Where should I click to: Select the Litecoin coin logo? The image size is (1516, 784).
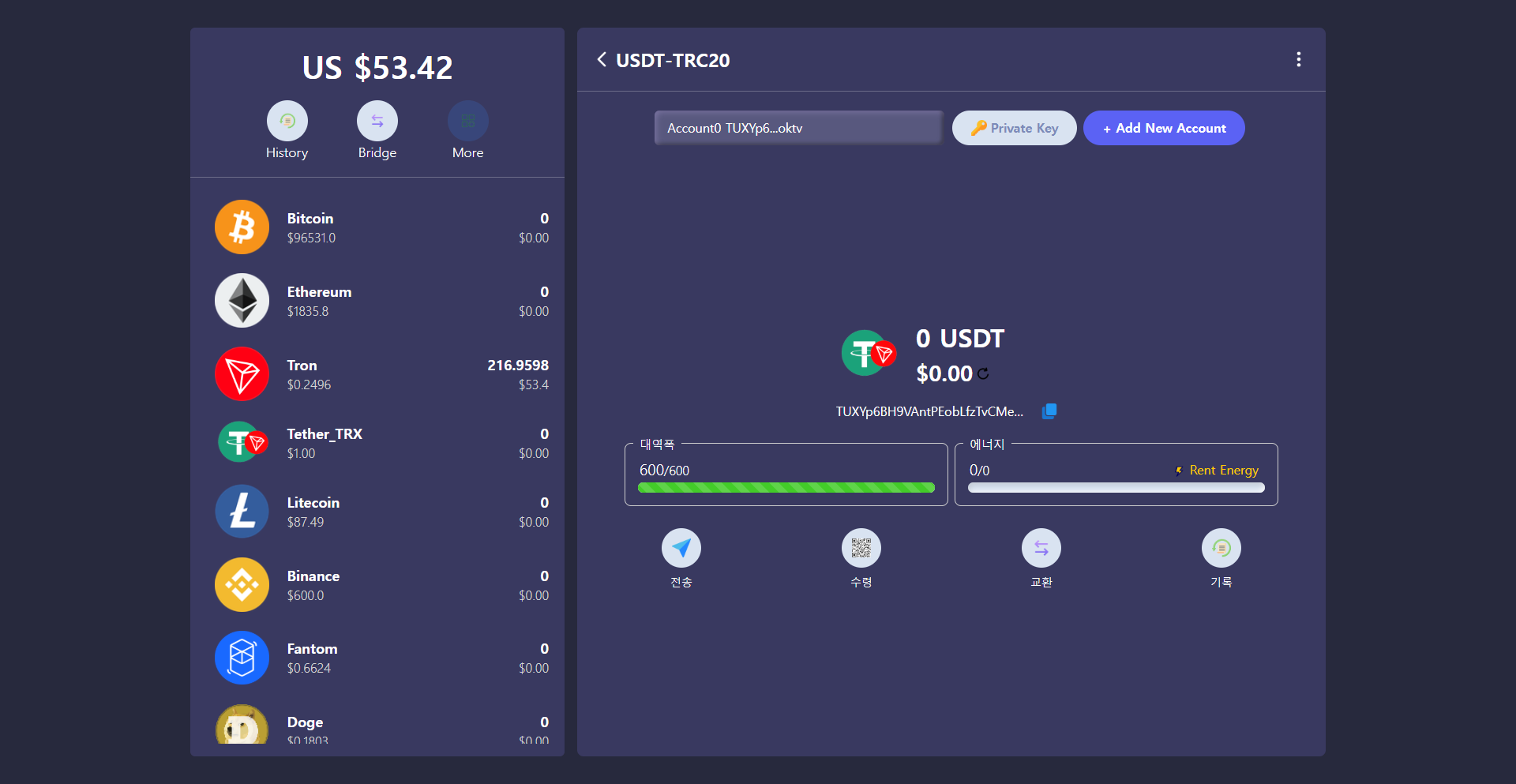(242, 511)
